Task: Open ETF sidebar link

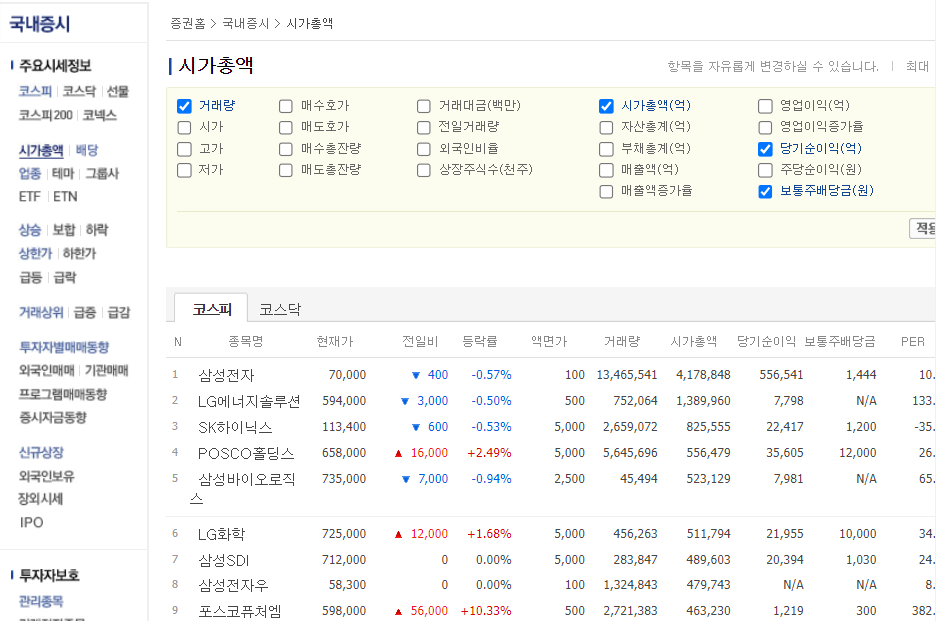Action: tap(30, 196)
